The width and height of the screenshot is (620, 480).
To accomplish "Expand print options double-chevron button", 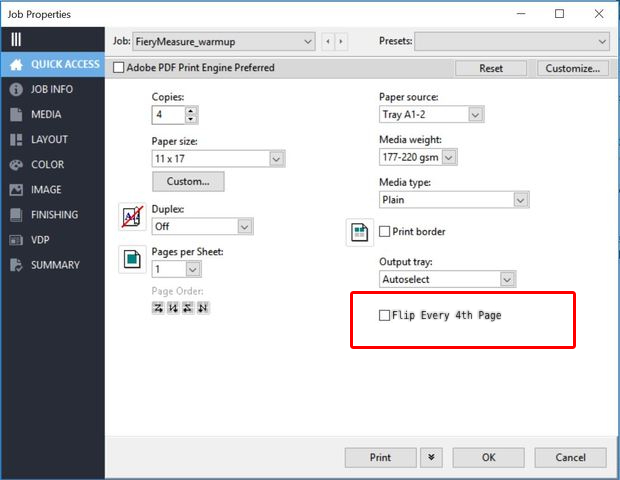I will (431, 457).
